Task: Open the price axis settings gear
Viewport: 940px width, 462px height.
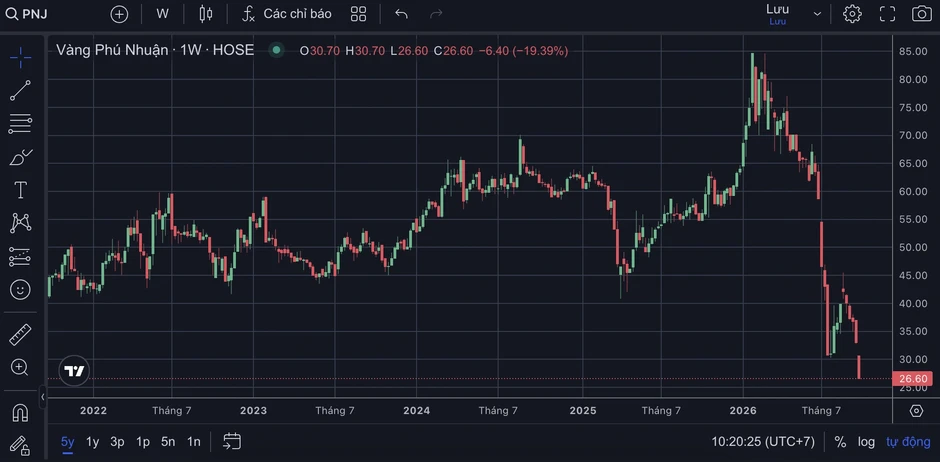Action: pos(916,410)
